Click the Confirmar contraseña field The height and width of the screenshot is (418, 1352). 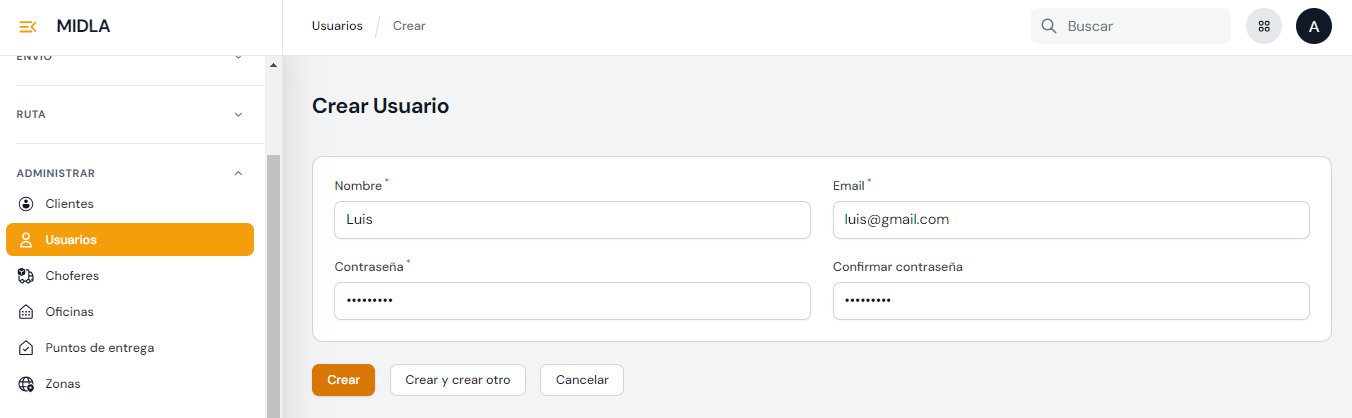click(x=1071, y=301)
